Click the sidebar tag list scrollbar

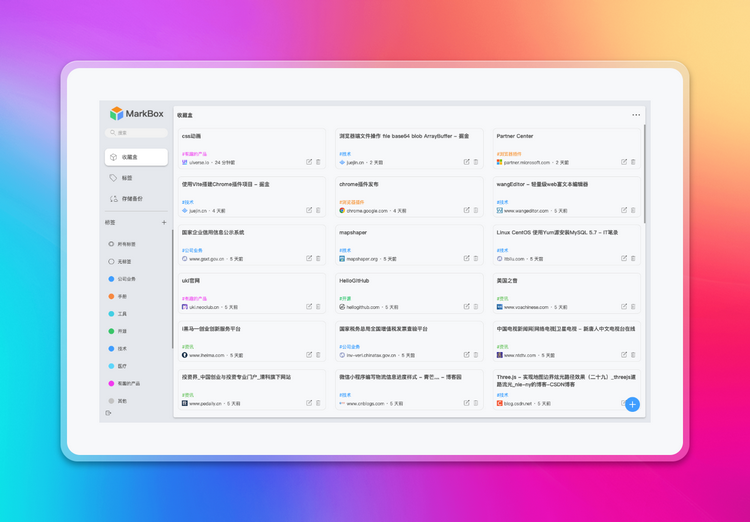coord(172,289)
